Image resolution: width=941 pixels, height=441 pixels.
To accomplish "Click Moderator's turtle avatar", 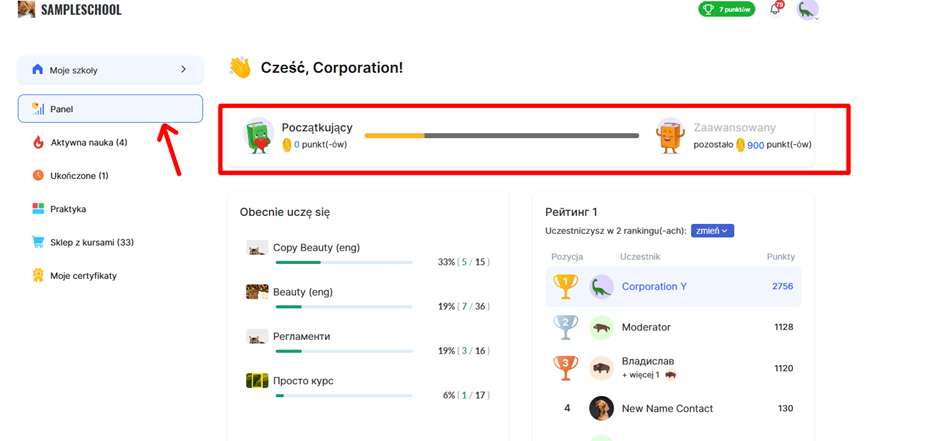I will point(601,327).
